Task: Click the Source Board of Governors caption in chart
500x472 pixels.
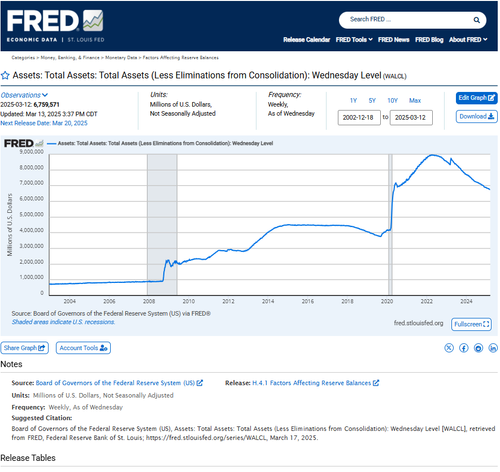Action: click(x=111, y=314)
